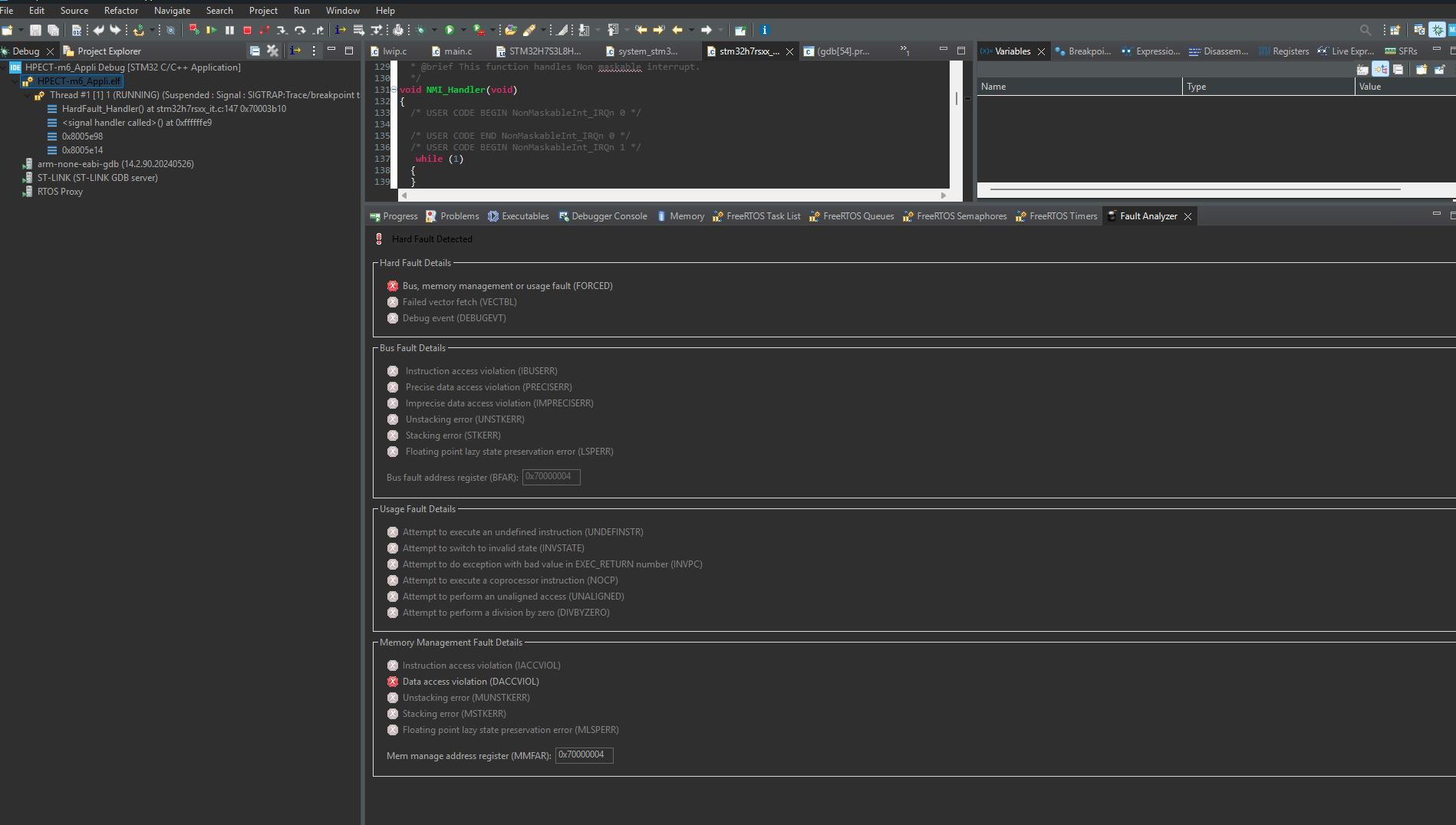Toggle Show Logical Structure in Variables view
This screenshot has height=825, width=1456.
point(1380,69)
